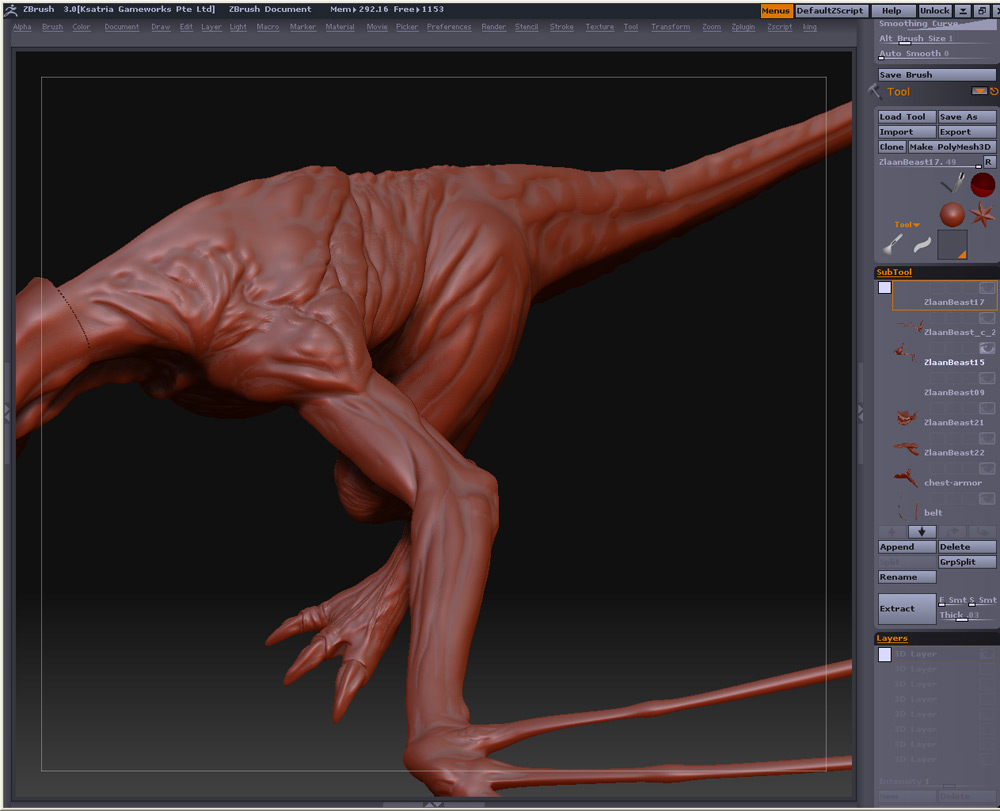
Task: Click the Clone tool button
Action: [x=892, y=147]
